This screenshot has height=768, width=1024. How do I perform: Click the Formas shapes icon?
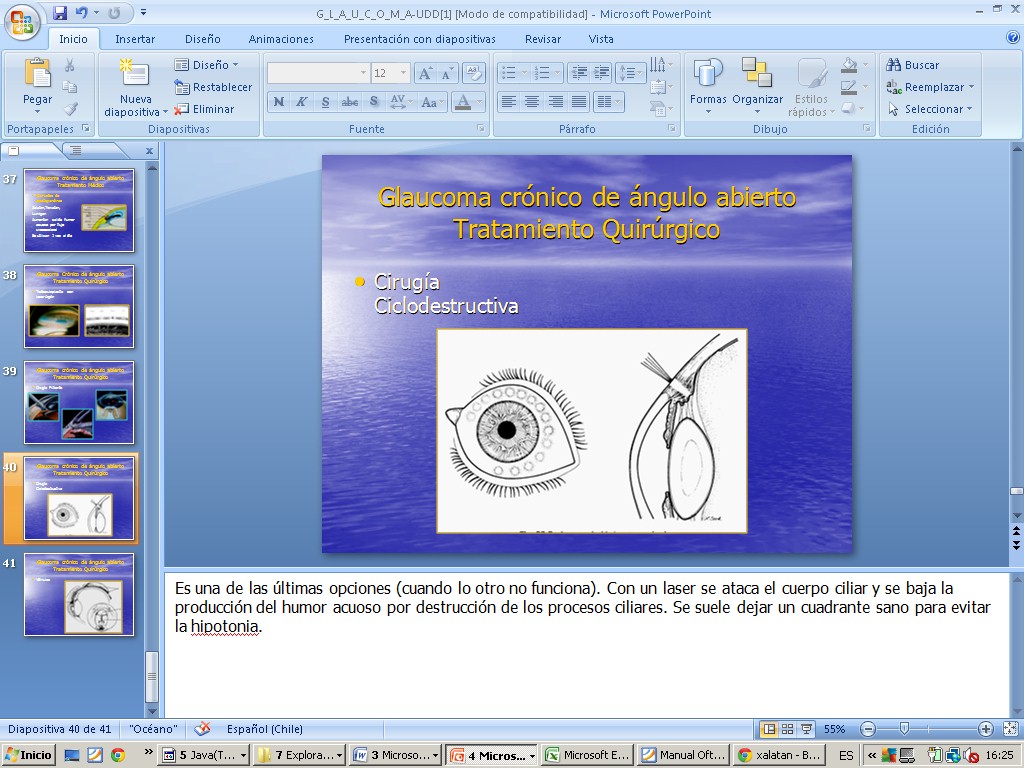pos(708,74)
